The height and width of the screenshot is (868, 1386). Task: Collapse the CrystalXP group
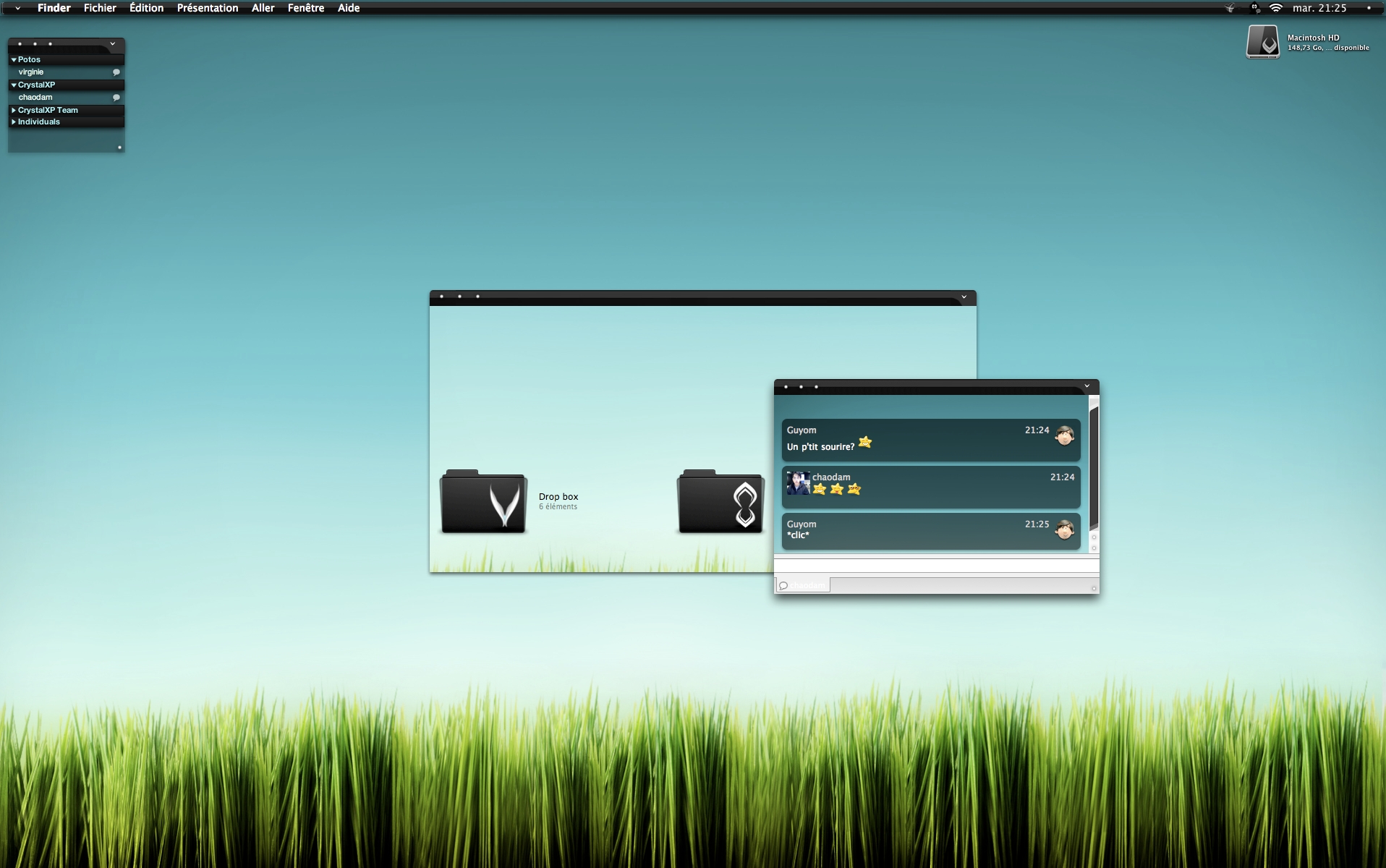pos(14,85)
